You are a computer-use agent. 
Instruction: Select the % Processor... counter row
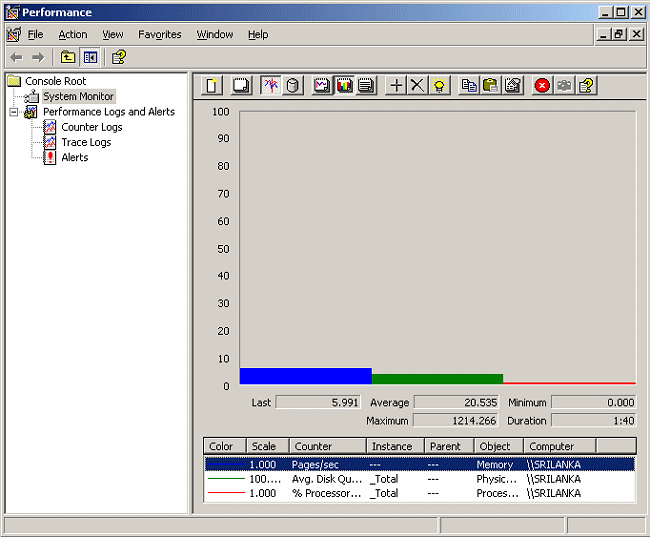tap(420, 493)
